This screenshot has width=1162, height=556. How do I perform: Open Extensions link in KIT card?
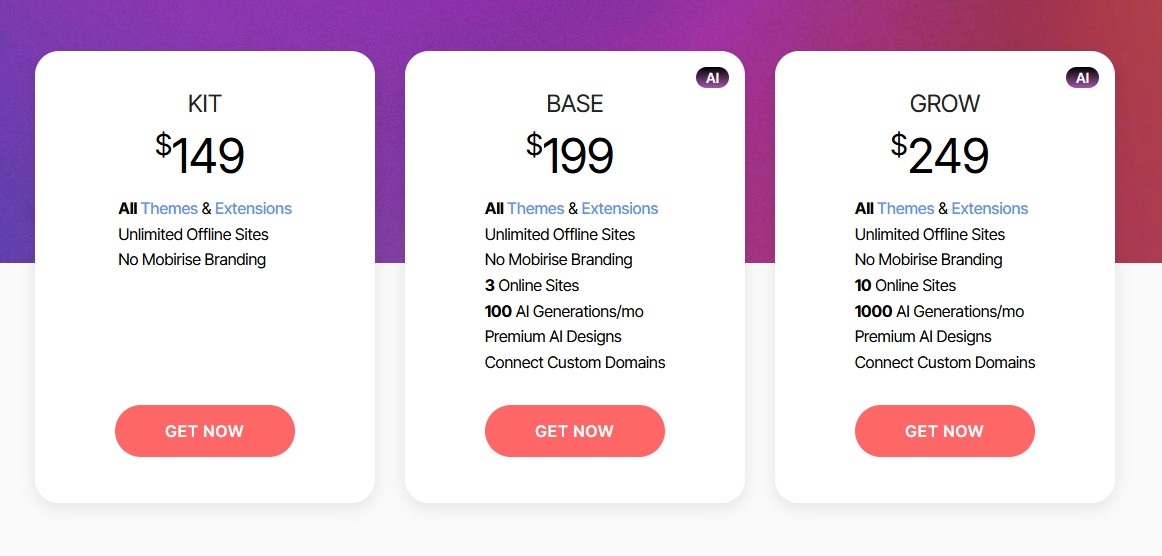click(x=253, y=209)
